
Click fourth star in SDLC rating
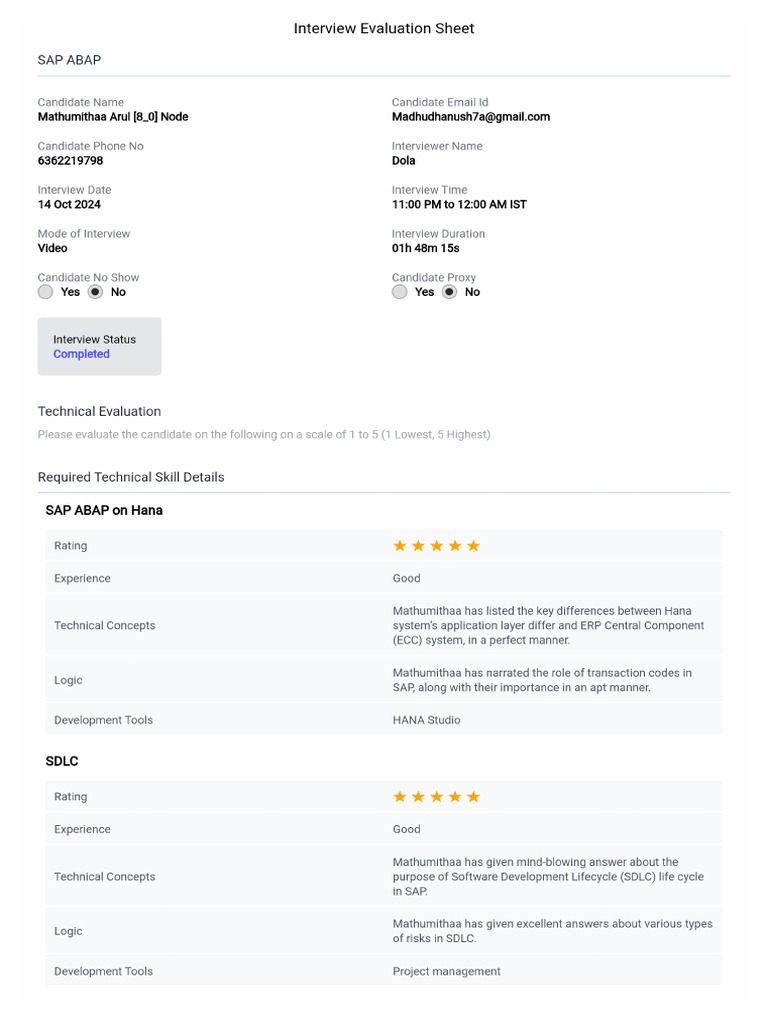pos(455,797)
